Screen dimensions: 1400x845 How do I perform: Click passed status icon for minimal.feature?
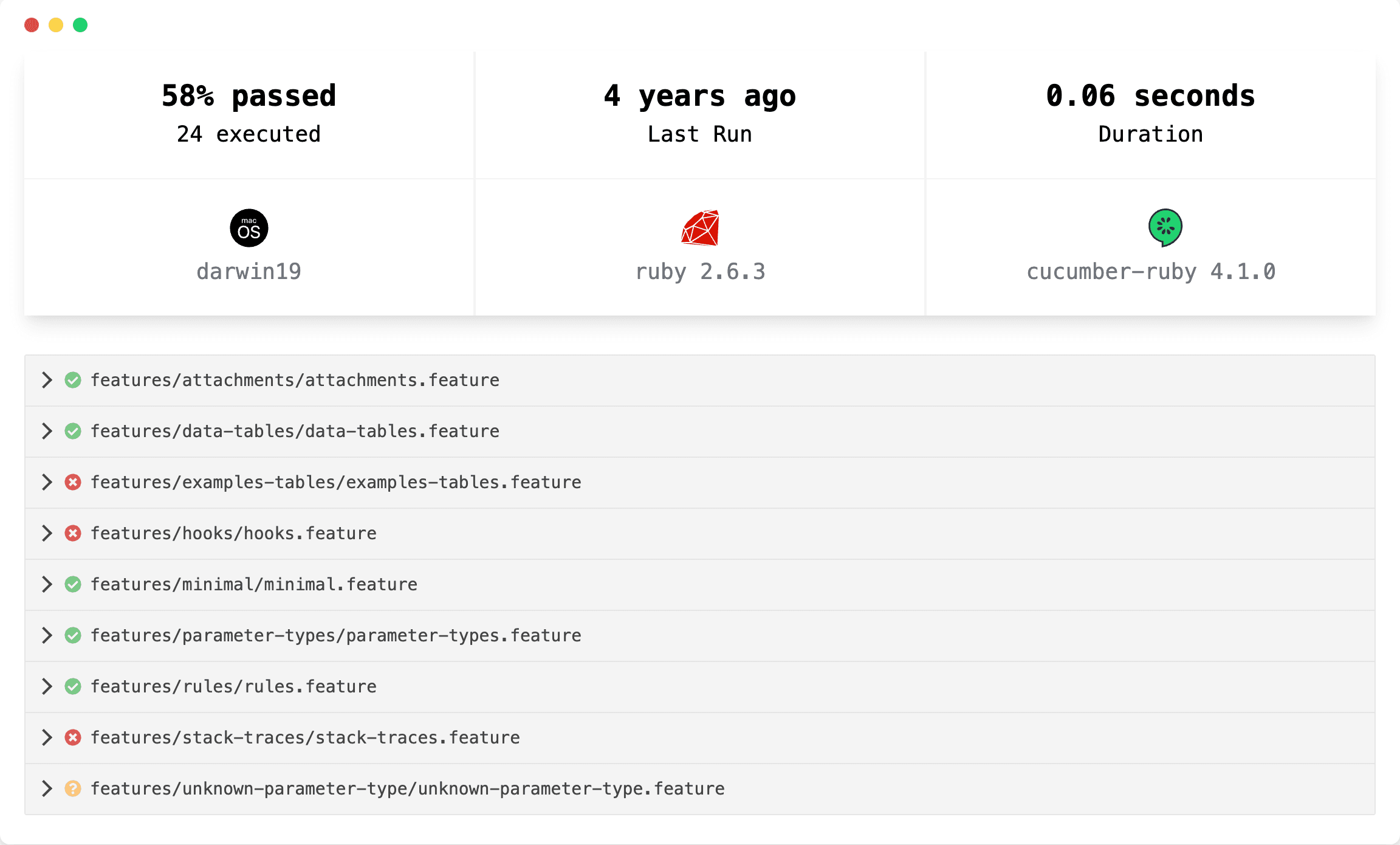point(73,585)
